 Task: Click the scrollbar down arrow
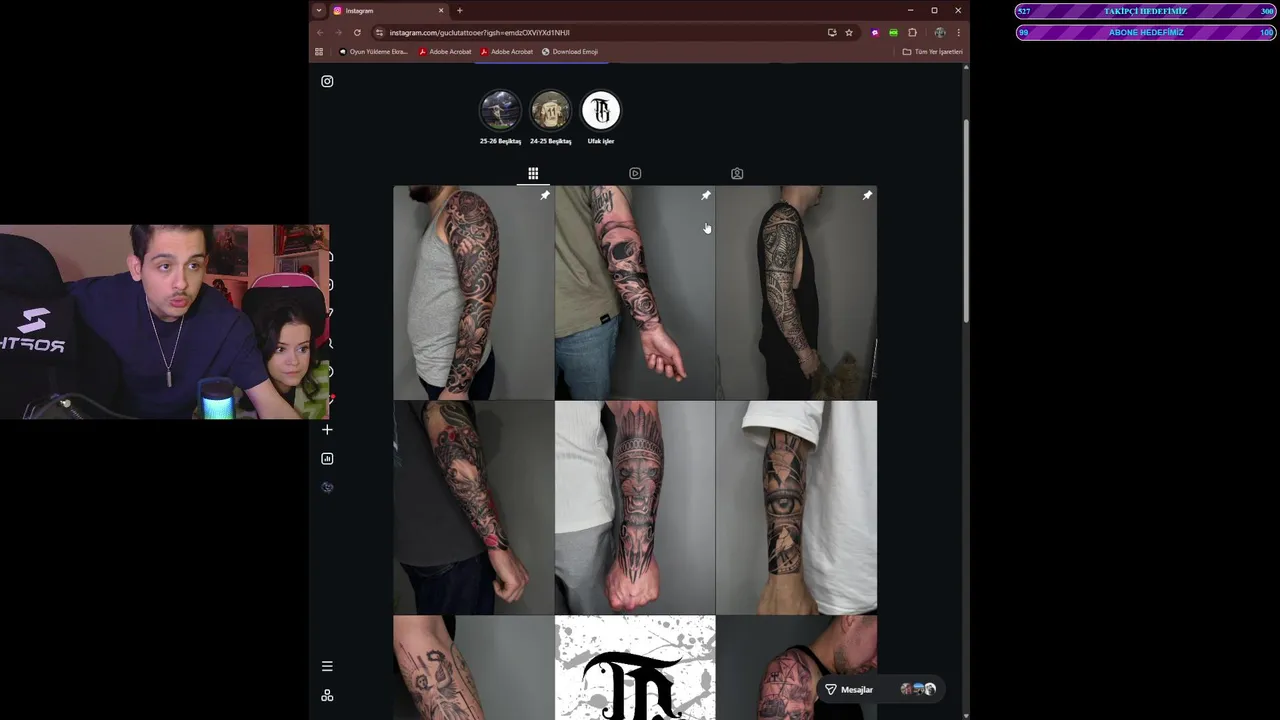tap(966, 715)
